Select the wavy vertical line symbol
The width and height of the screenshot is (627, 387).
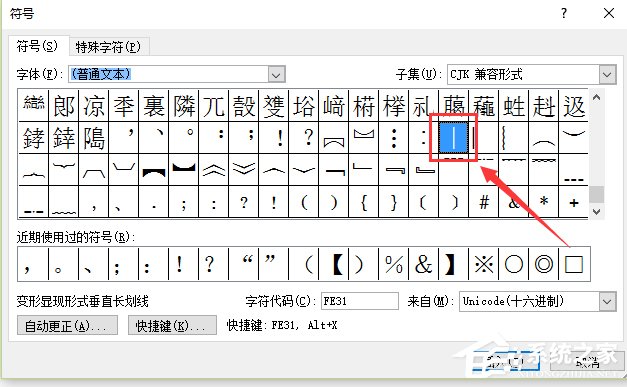(x=513, y=138)
